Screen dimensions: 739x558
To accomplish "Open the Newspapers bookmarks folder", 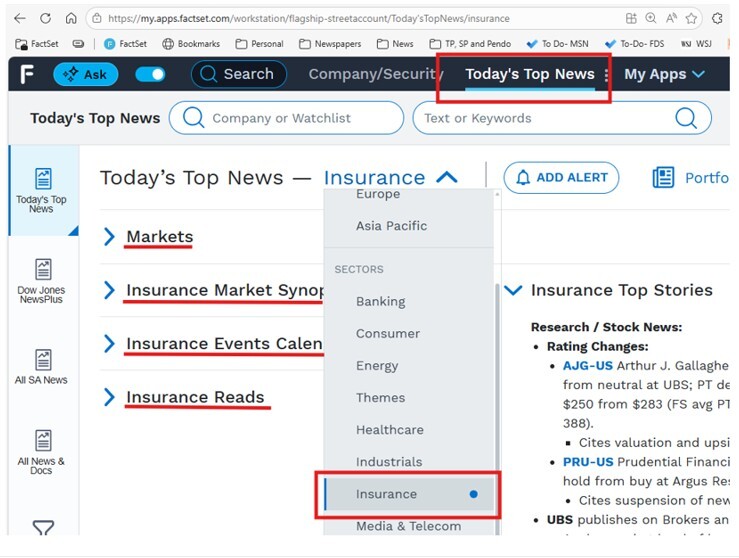I will tap(330, 44).
